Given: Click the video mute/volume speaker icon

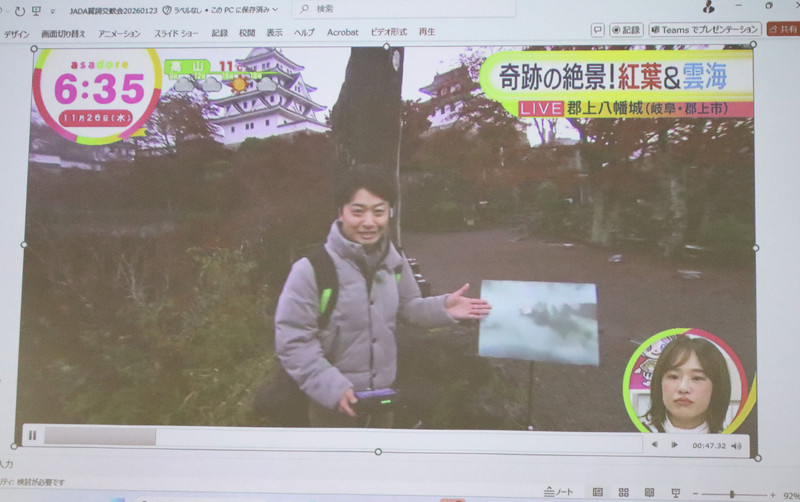Looking at the screenshot, I should coord(737,445).
